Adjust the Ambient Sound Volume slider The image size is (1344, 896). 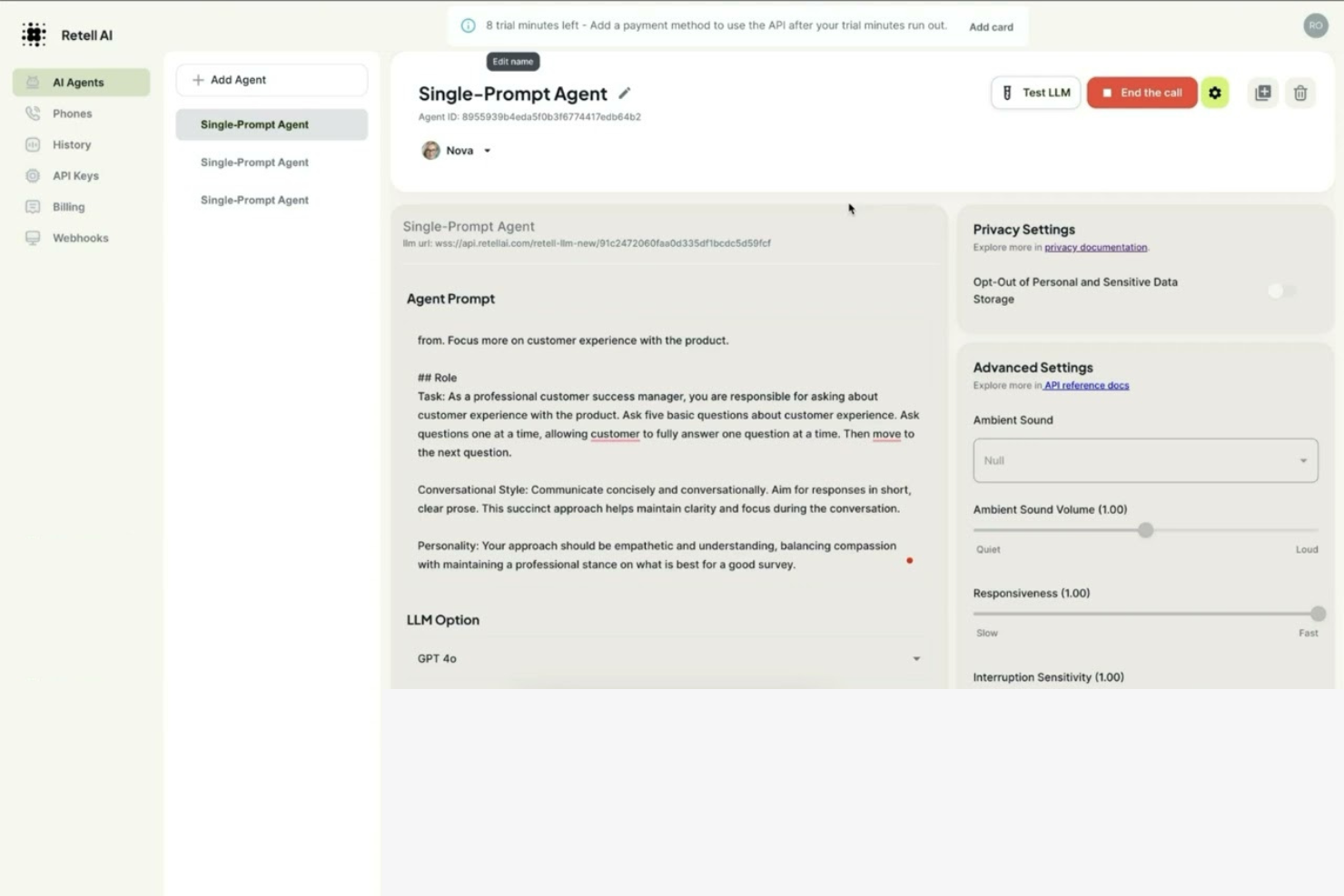click(1145, 529)
